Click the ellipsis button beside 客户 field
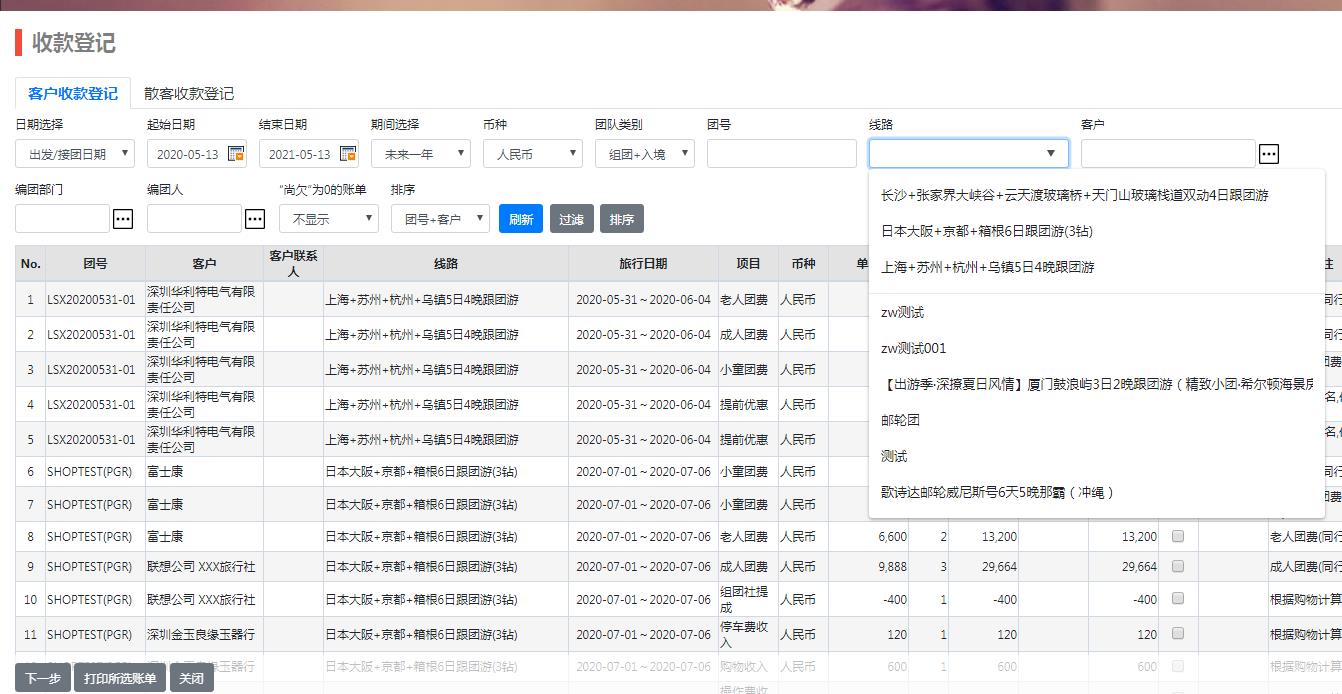The width and height of the screenshot is (1342, 694). 1268,154
